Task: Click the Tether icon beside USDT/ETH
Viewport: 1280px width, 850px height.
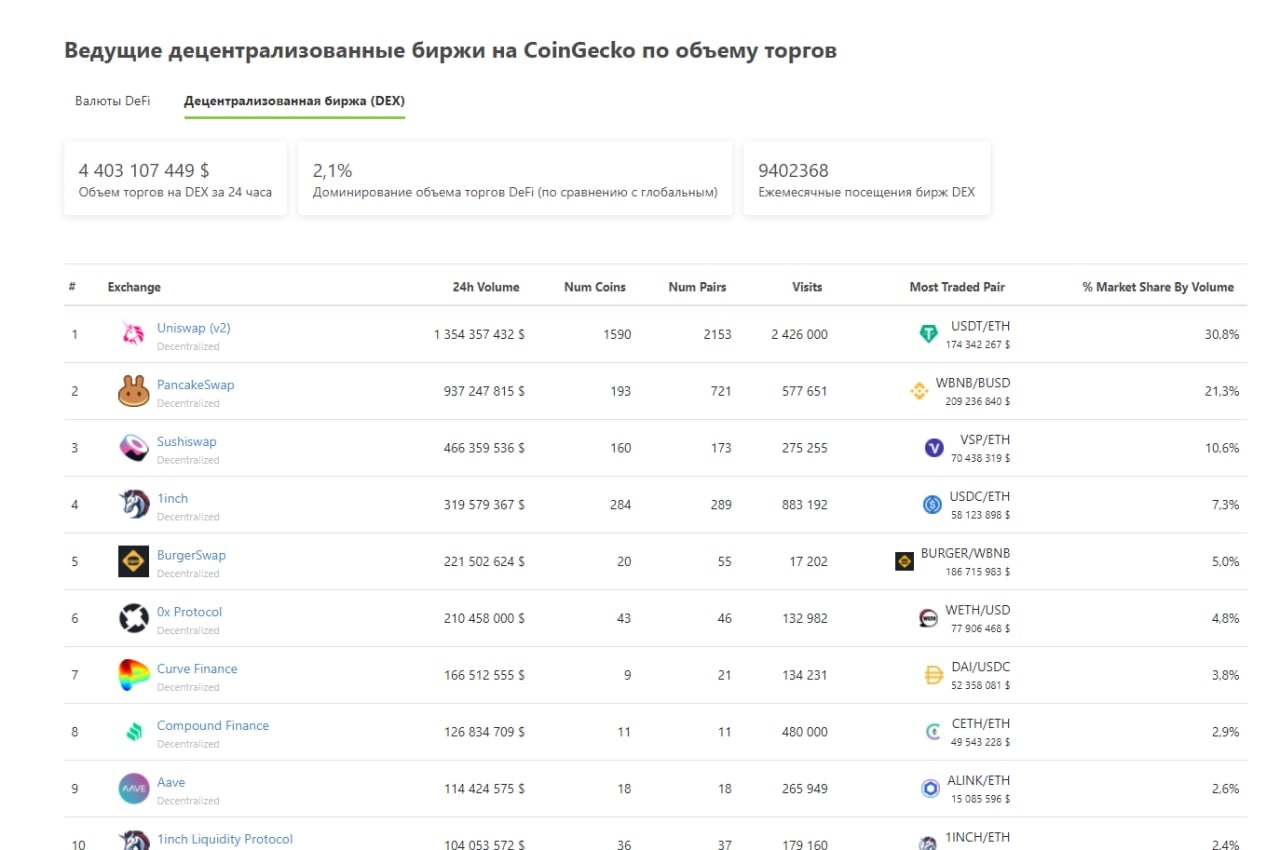Action: (929, 335)
